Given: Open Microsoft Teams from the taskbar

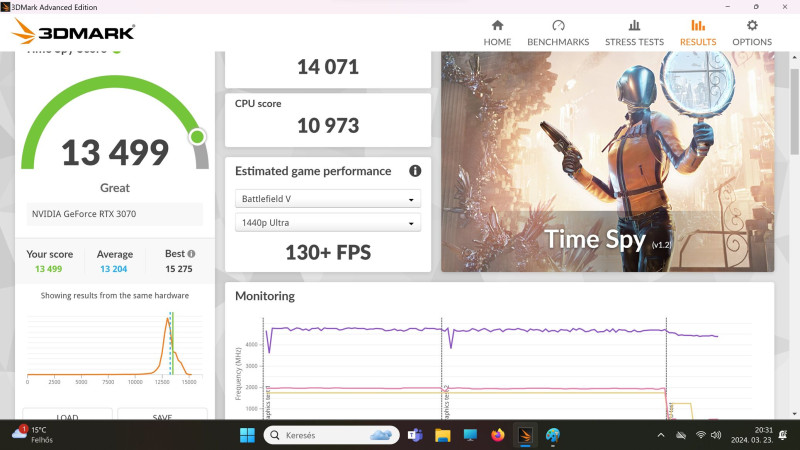Looking at the screenshot, I should coord(415,435).
